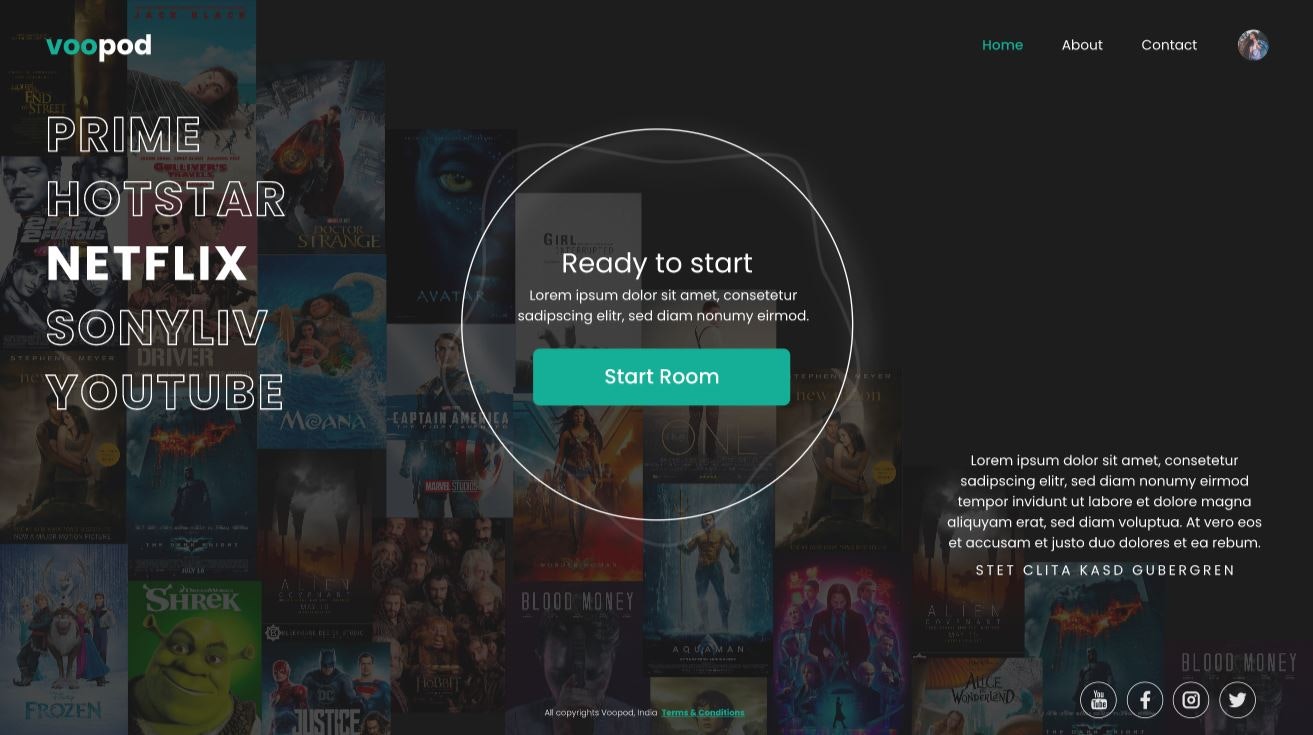The image size is (1313, 735).
Task: Click the voopod logo
Action: (x=99, y=46)
